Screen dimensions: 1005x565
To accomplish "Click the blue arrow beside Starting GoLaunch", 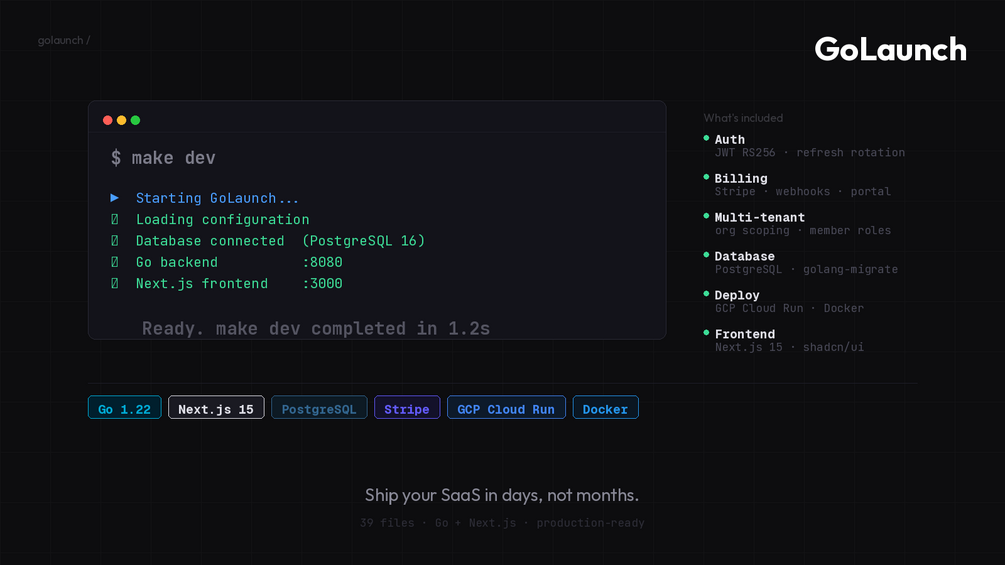I will pos(115,198).
